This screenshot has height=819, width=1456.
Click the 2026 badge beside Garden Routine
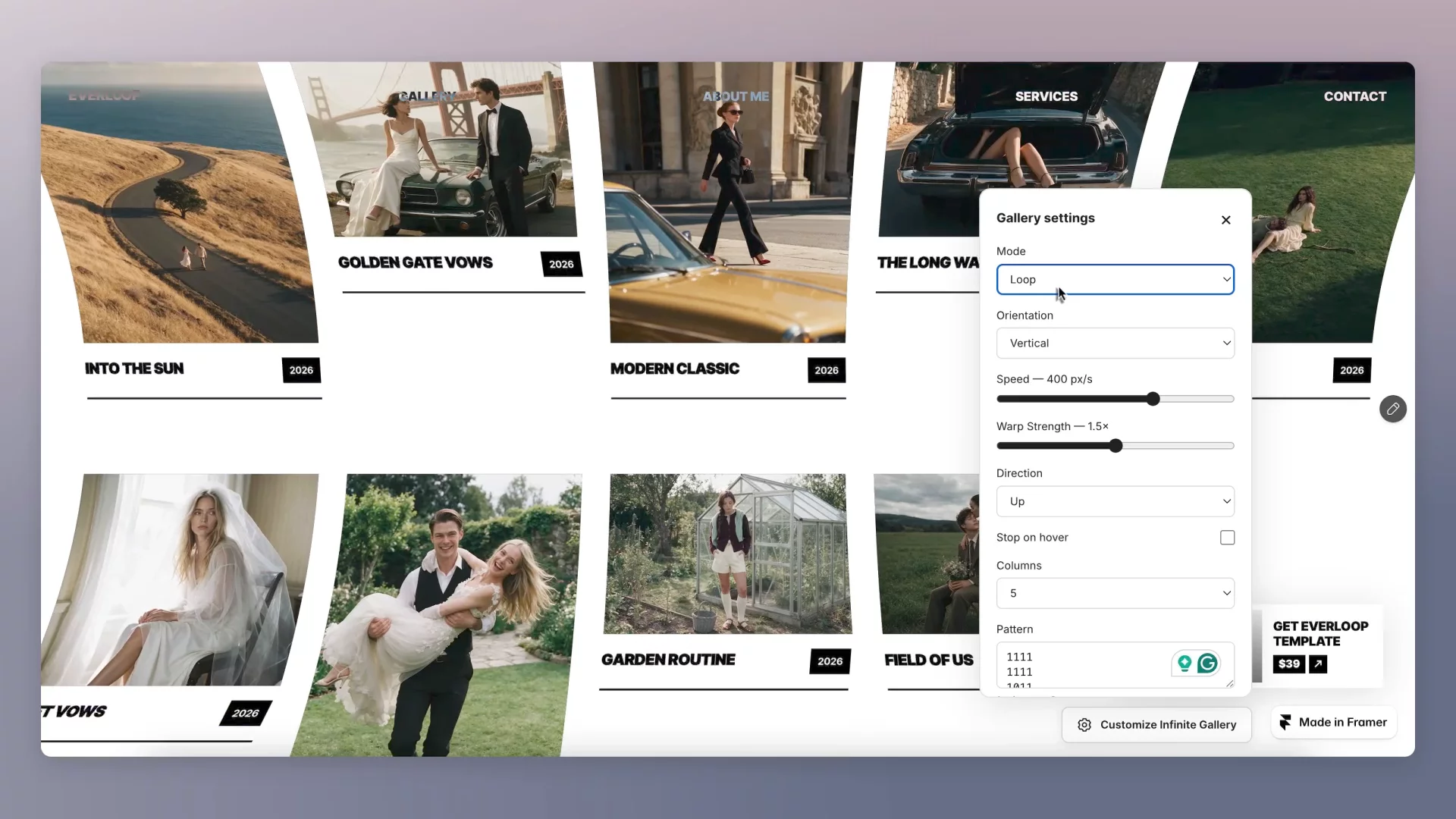(830, 661)
